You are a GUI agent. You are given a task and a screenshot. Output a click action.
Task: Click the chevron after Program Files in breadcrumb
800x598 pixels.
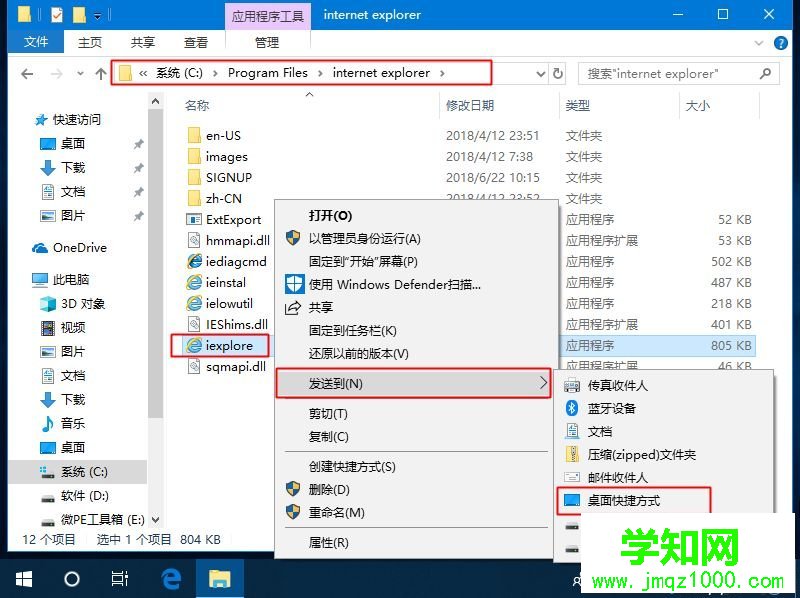point(318,73)
